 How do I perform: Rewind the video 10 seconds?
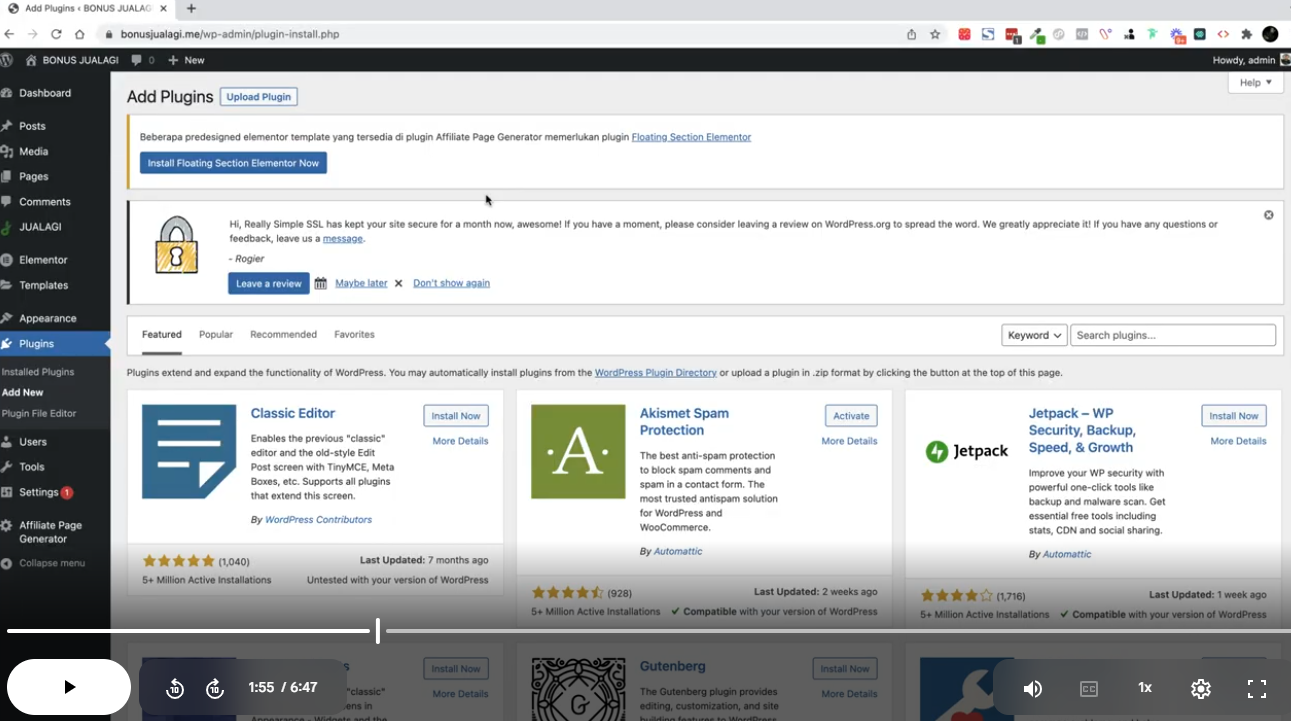[x=175, y=688]
